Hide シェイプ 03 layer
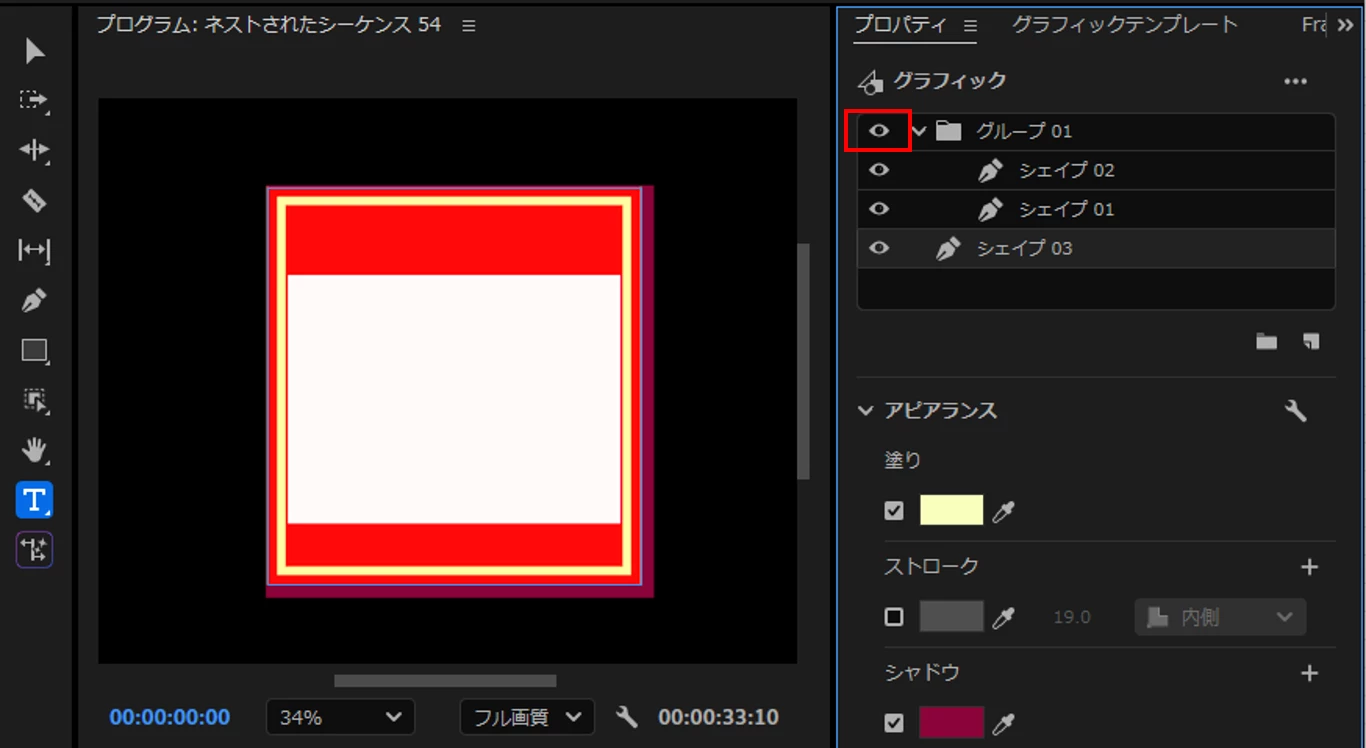Screen dimensions: 1366x748 879,248
